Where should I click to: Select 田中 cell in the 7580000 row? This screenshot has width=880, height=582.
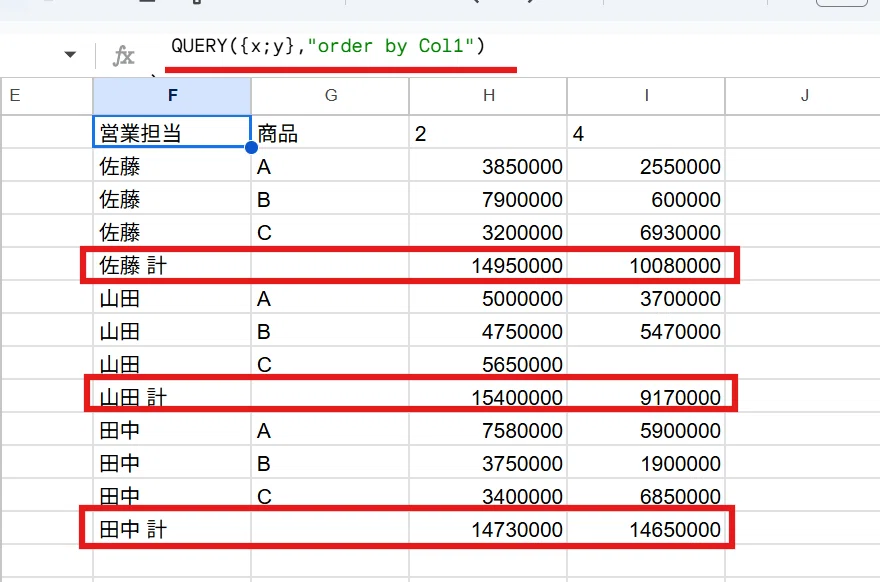172,429
